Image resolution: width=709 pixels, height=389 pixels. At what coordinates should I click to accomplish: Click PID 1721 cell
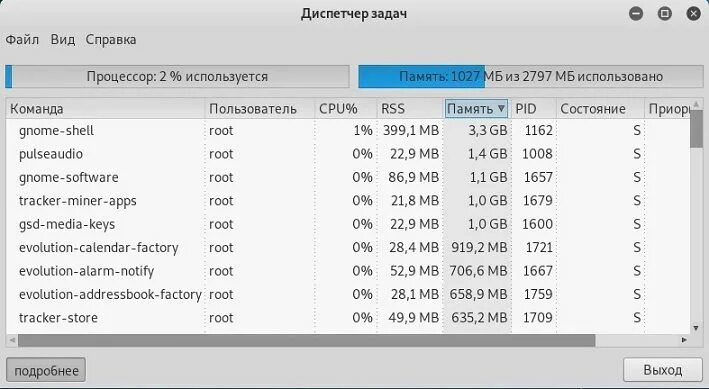tap(539, 248)
